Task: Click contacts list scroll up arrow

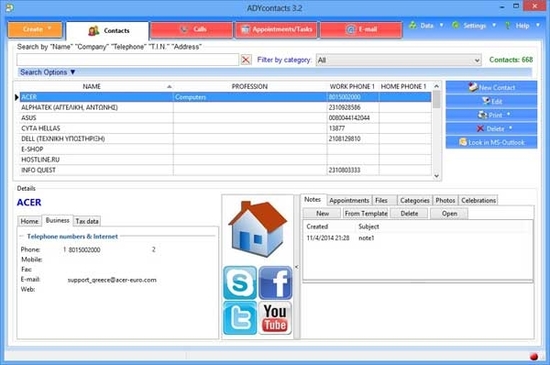Action: point(436,86)
